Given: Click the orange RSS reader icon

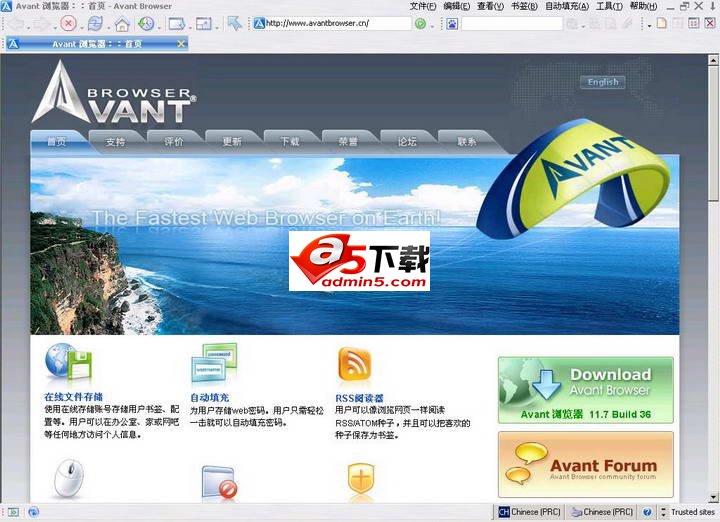Looking at the screenshot, I should [354, 365].
